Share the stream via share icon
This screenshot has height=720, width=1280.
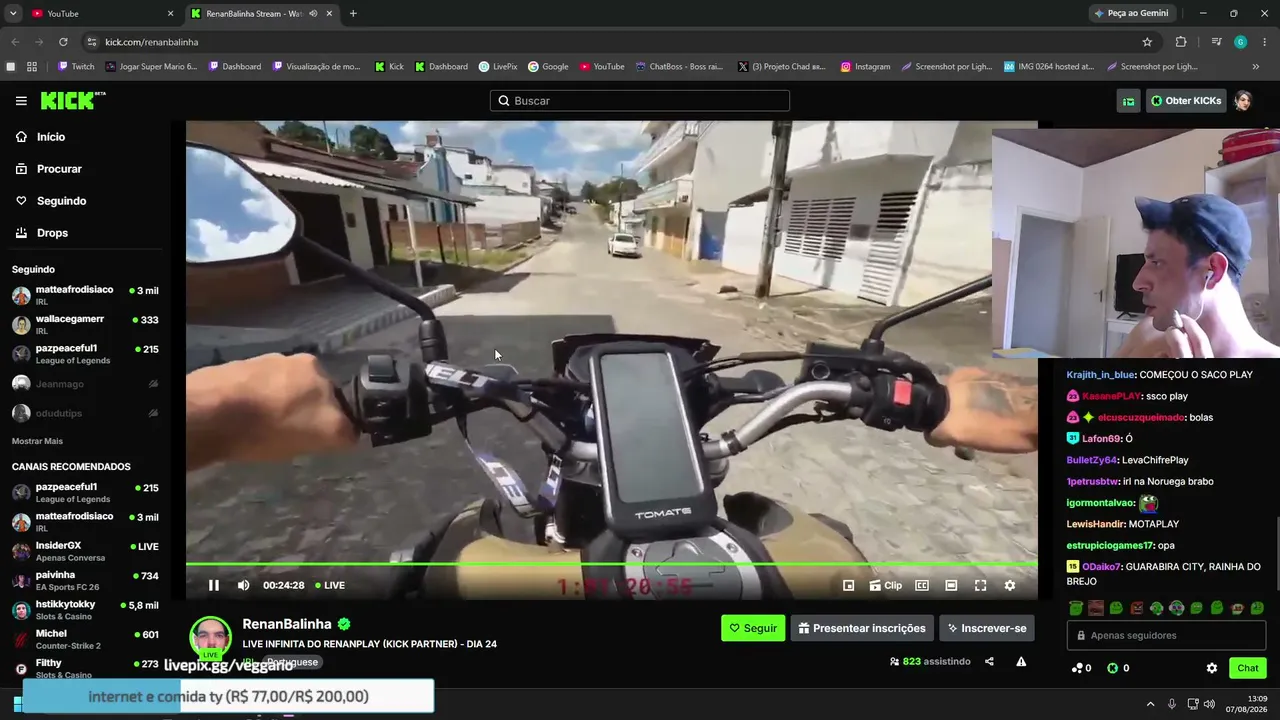click(x=989, y=661)
